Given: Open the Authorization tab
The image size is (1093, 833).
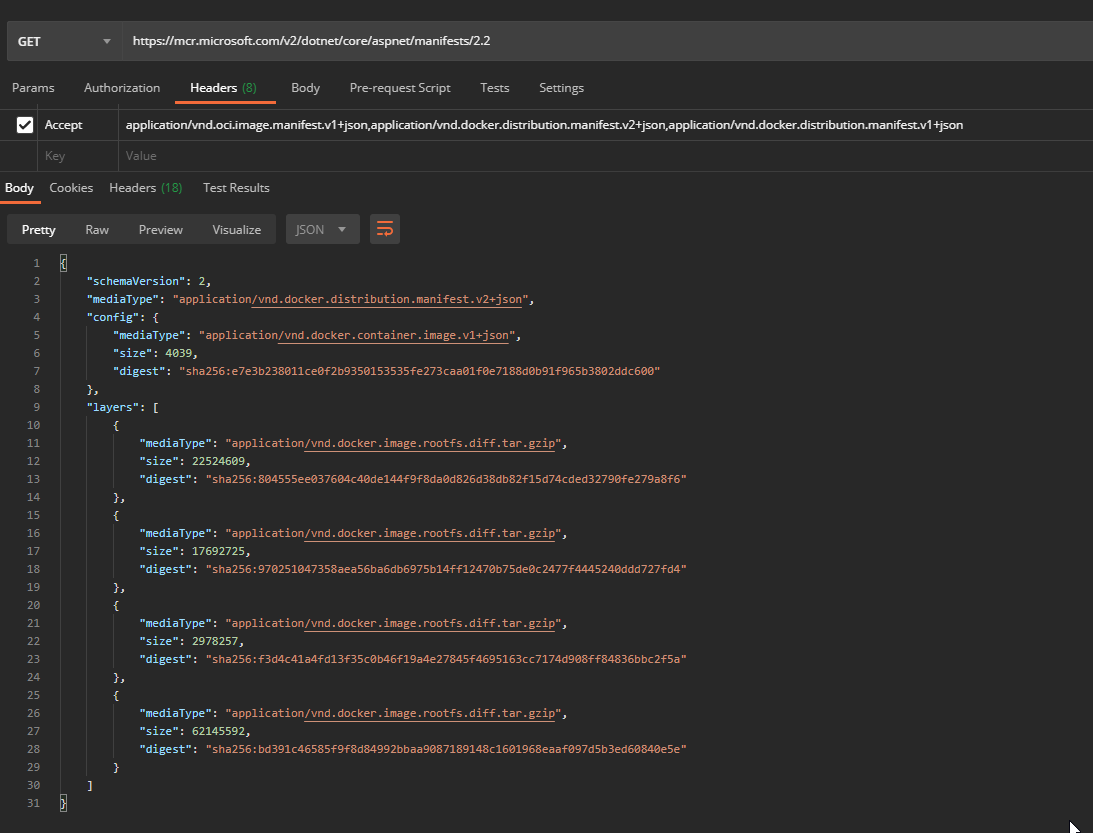Looking at the screenshot, I should [122, 88].
